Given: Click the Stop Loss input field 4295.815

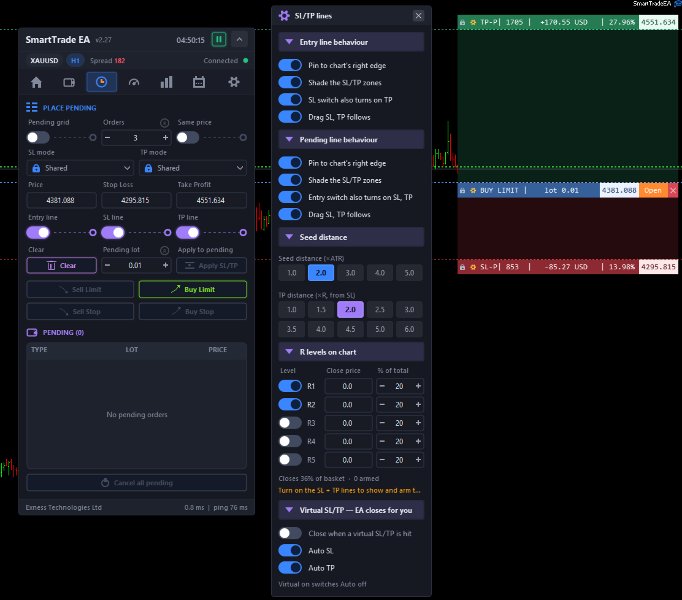Looking at the screenshot, I should click(136, 201).
